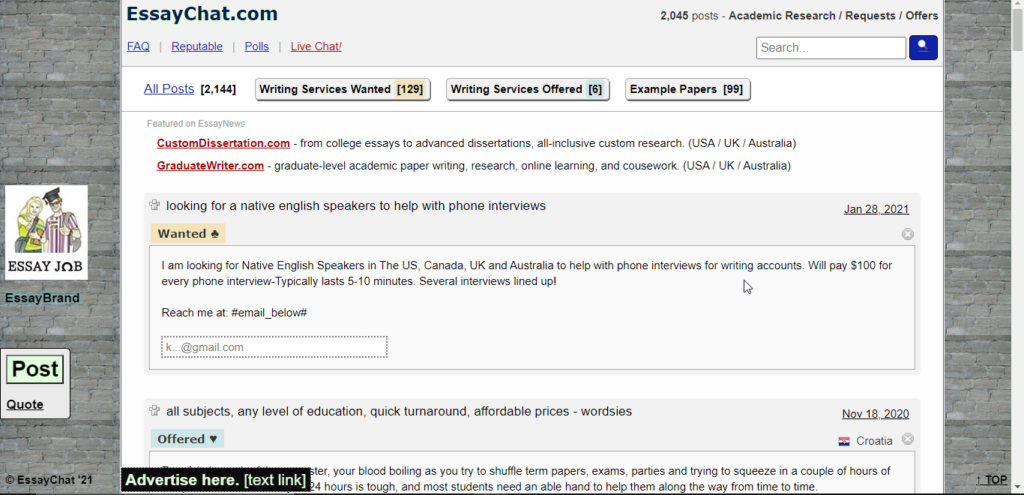Open the EssayChat.com home title
The width and height of the screenshot is (1024, 495).
click(x=202, y=14)
